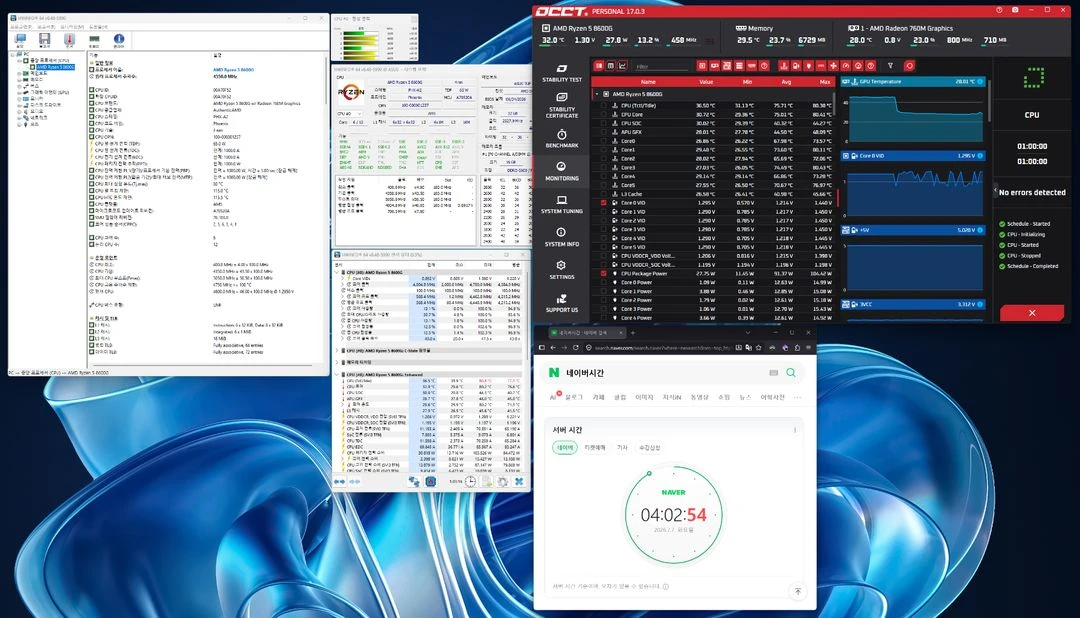The image size is (1080, 618).
Task: Click floppy disk save icon in HWiNFO toolbar
Action: (x=44, y=39)
